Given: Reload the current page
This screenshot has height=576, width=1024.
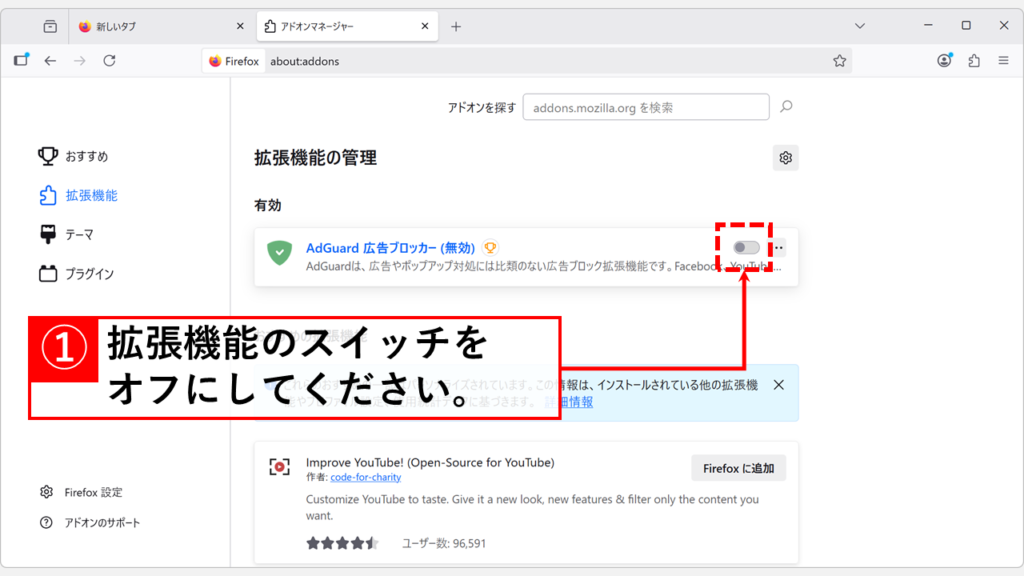Looking at the screenshot, I should click(x=109, y=61).
